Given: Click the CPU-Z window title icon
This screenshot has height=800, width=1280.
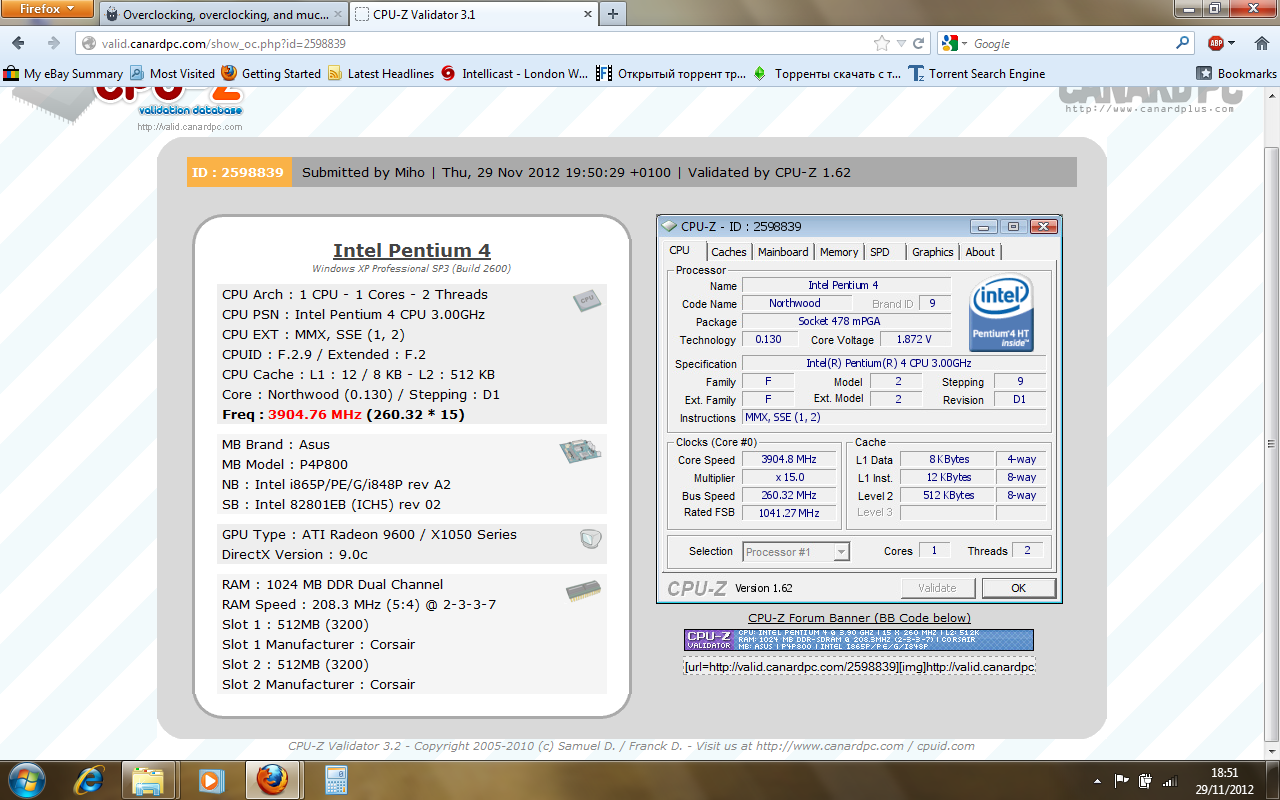Looking at the screenshot, I should pyautogui.click(x=670, y=226).
